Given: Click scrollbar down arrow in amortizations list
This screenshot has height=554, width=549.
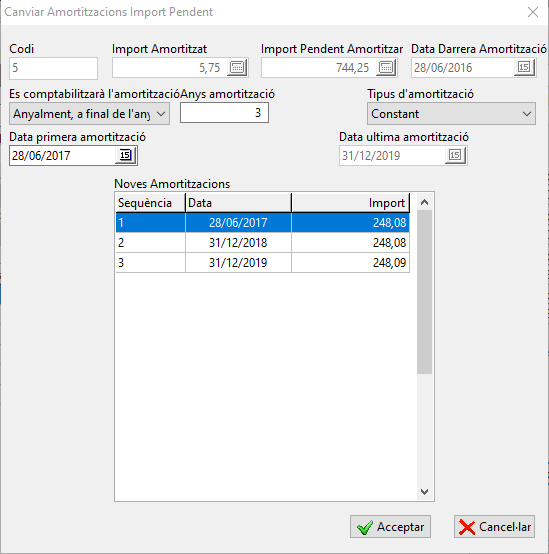Looking at the screenshot, I should (425, 491).
